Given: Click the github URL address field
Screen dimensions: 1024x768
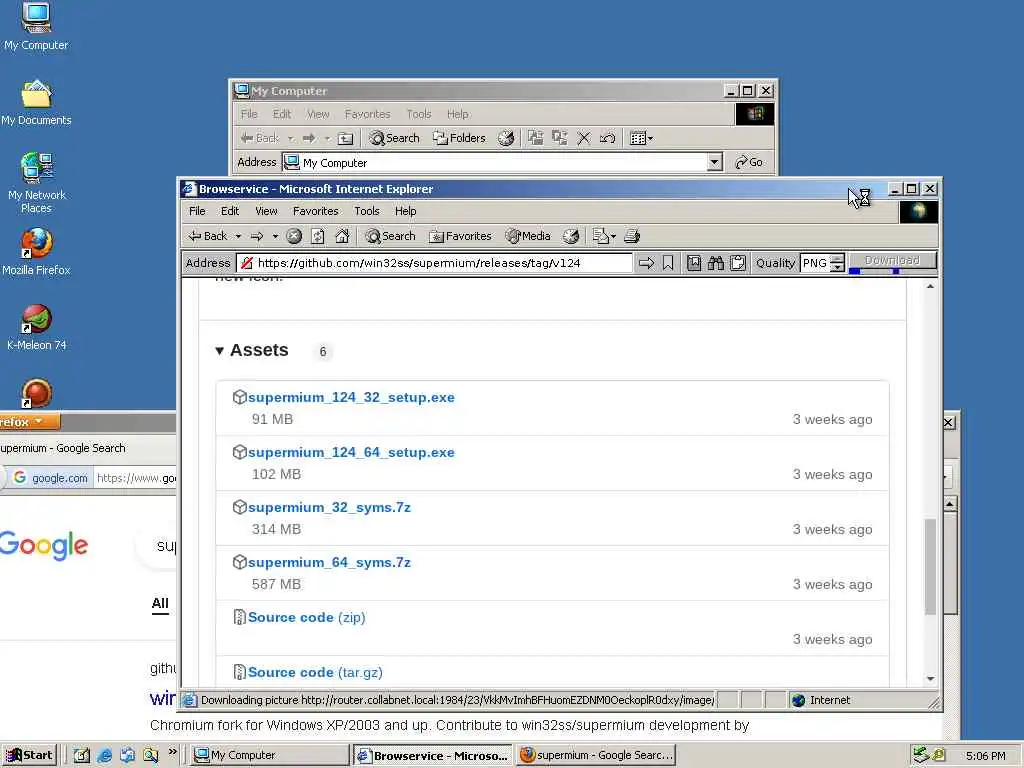Looking at the screenshot, I should [434, 263].
